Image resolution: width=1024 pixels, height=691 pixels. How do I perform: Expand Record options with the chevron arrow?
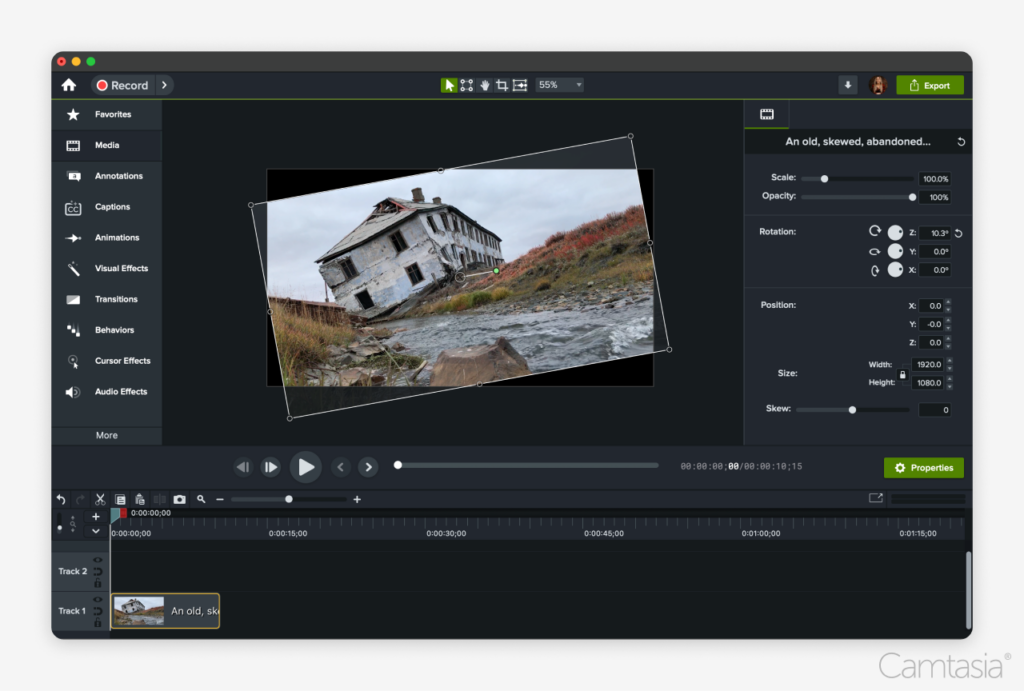pyautogui.click(x=164, y=85)
